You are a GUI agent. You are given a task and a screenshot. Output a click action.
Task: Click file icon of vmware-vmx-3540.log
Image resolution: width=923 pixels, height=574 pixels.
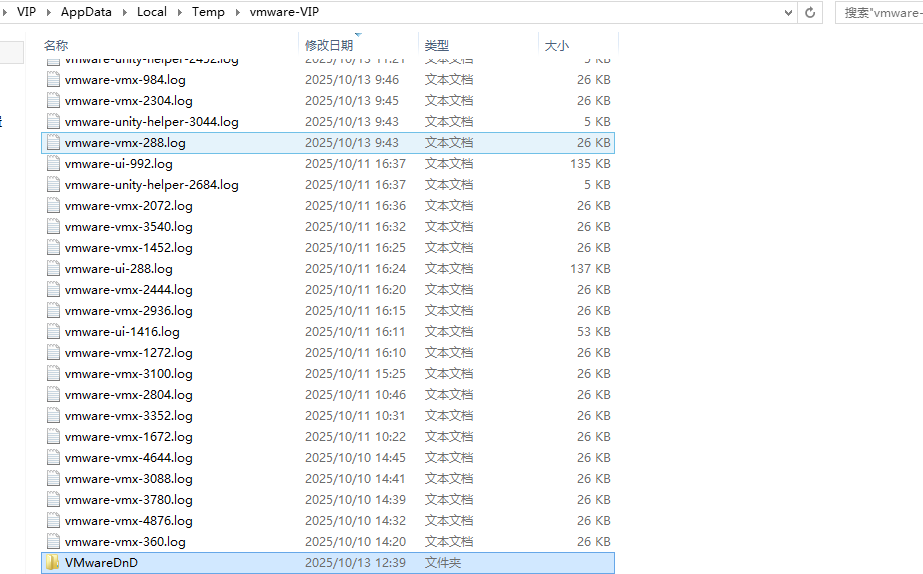(x=53, y=227)
